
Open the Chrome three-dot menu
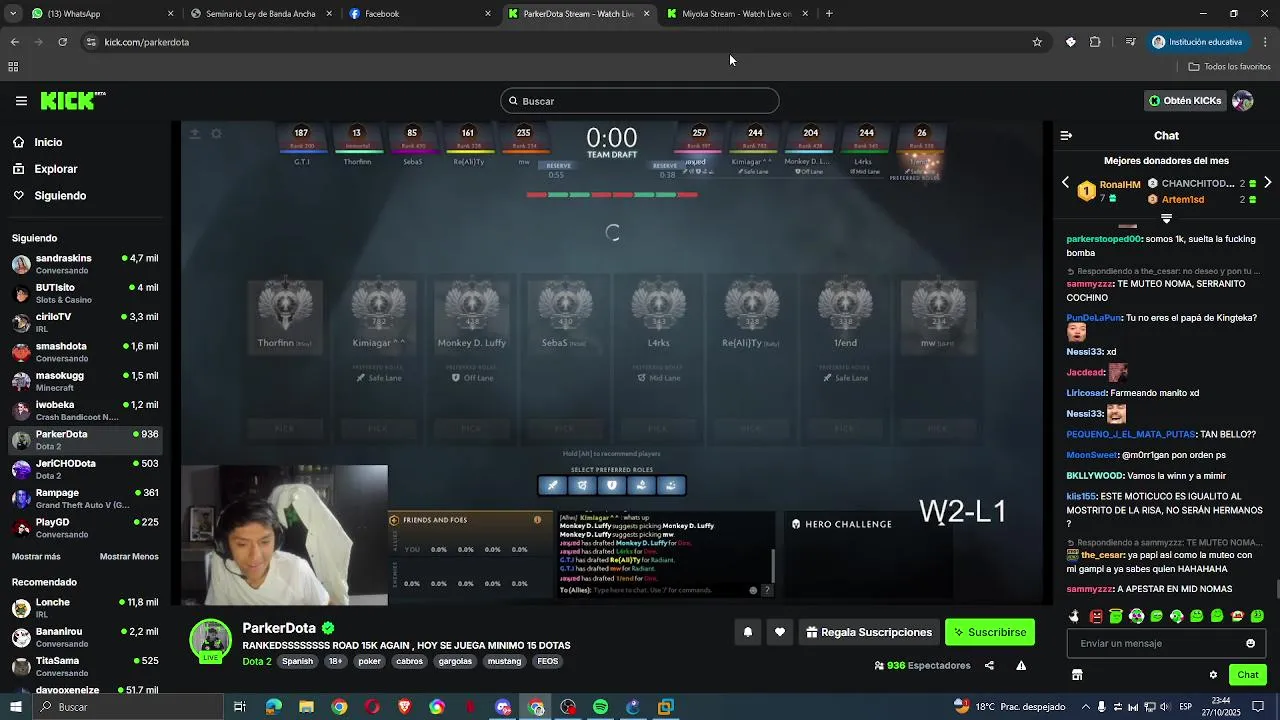pos(1265,42)
